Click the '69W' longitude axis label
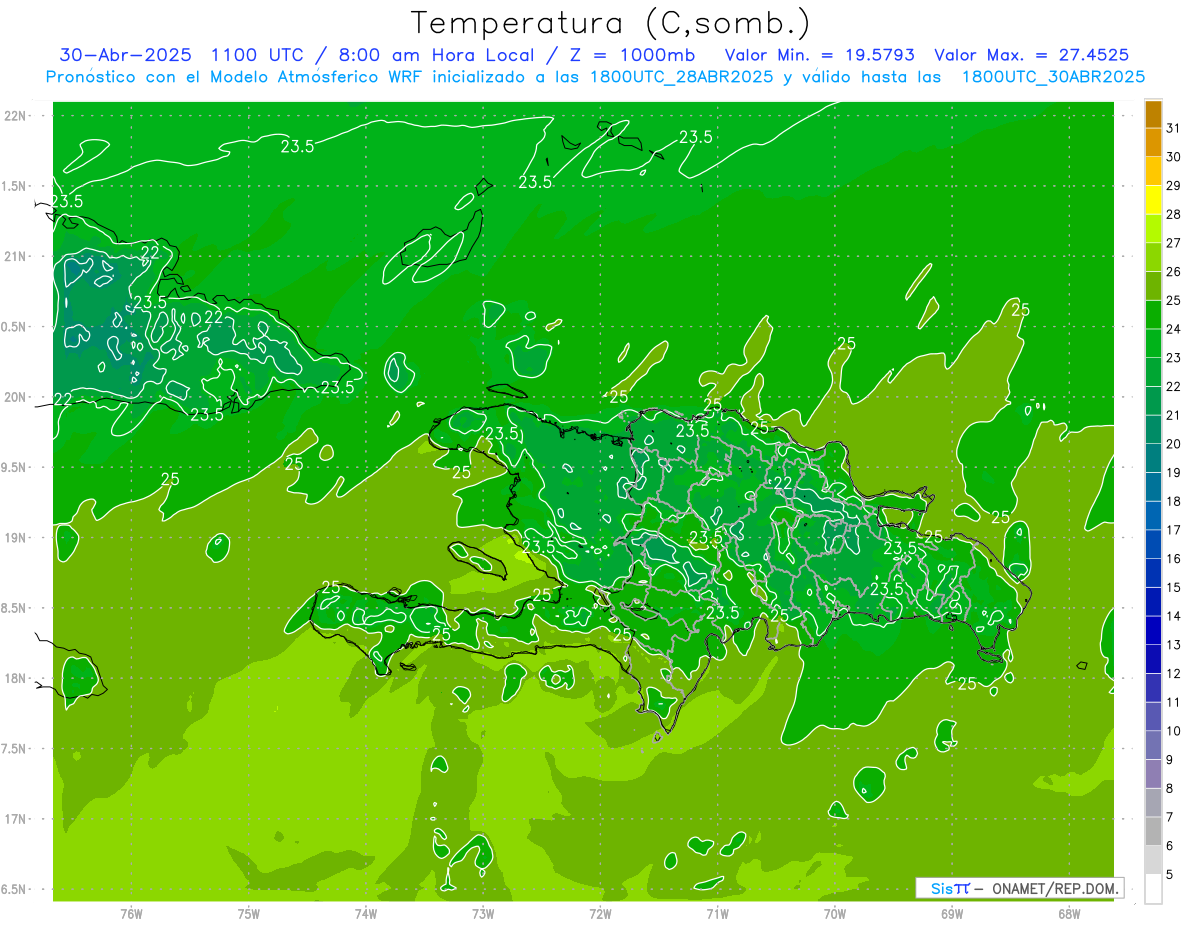The width and height of the screenshot is (1200, 927). click(952, 913)
